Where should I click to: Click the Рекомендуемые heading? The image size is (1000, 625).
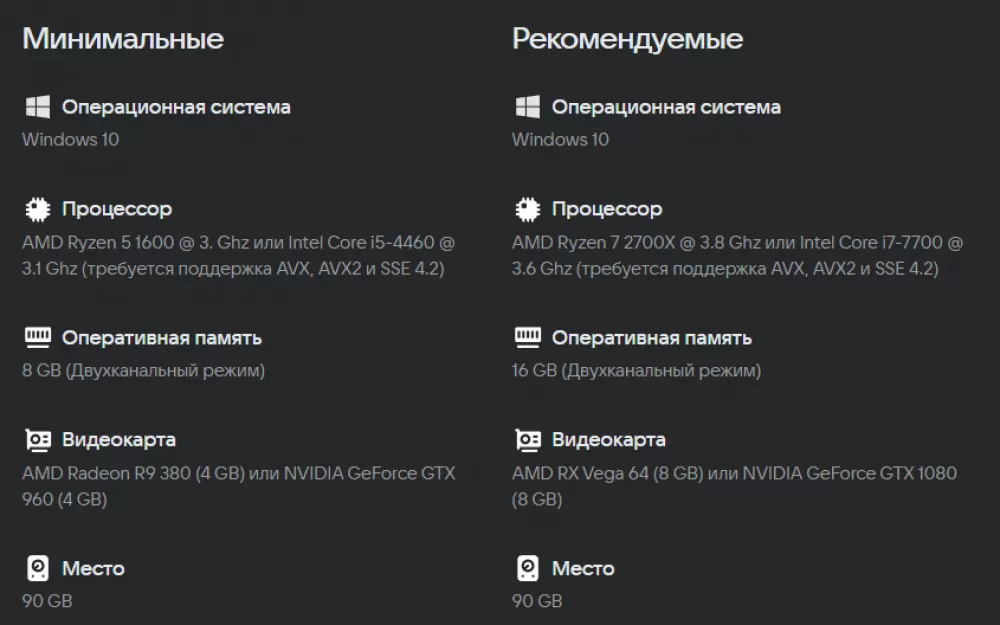[x=628, y=39]
